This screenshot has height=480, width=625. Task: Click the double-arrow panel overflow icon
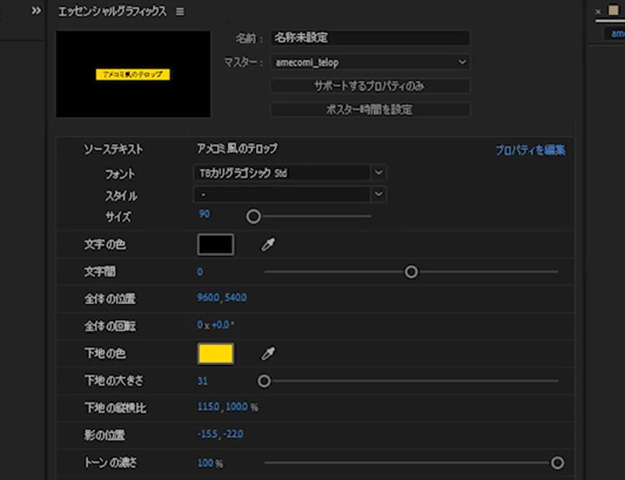click(x=36, y=10)
